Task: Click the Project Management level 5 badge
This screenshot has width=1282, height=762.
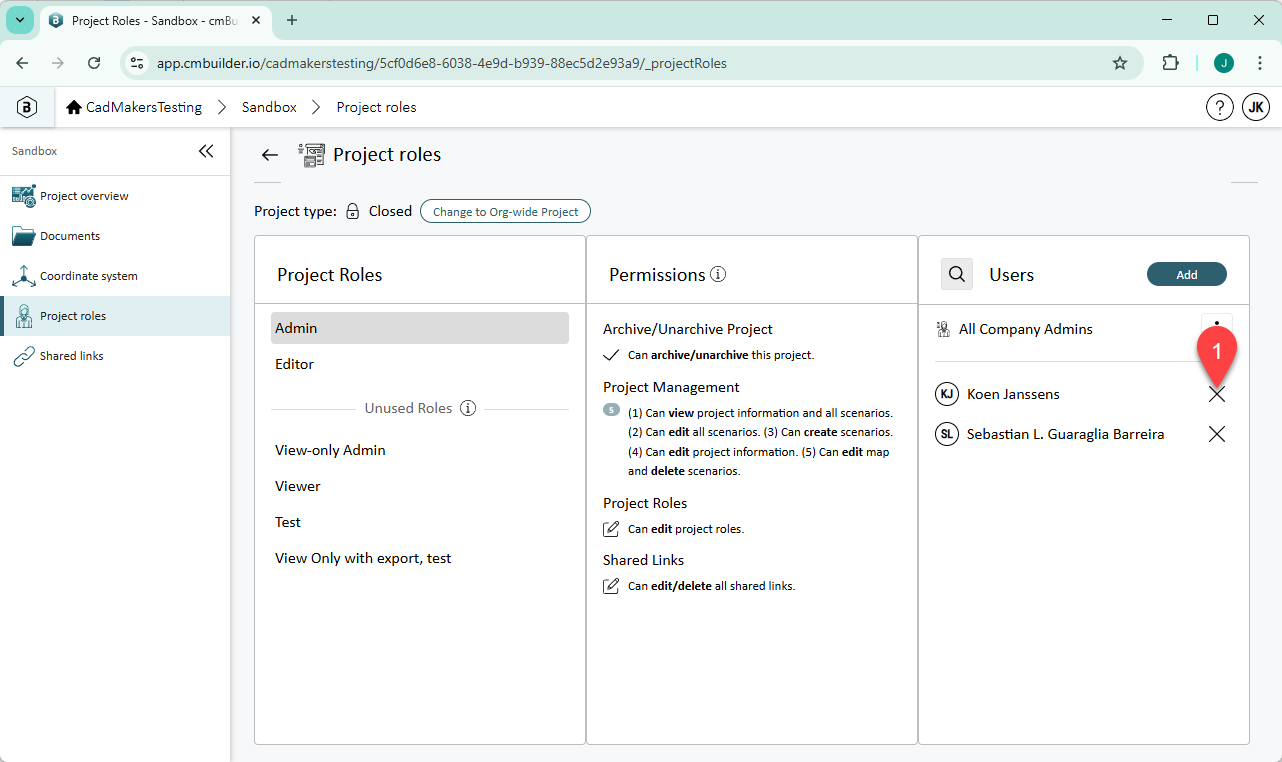Action: coord(611,410)
